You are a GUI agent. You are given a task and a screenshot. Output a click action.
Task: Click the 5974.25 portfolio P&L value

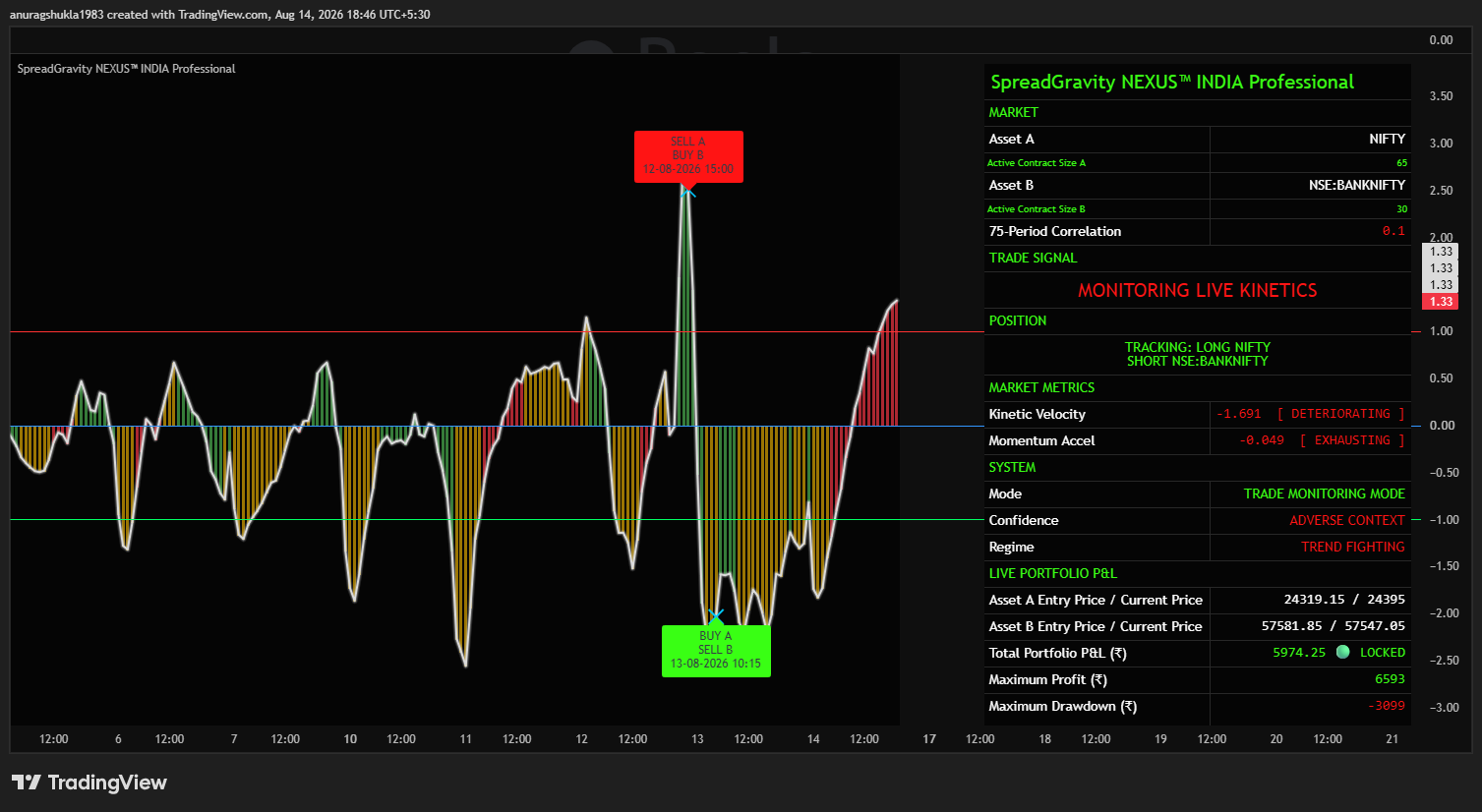point(1299,653)
